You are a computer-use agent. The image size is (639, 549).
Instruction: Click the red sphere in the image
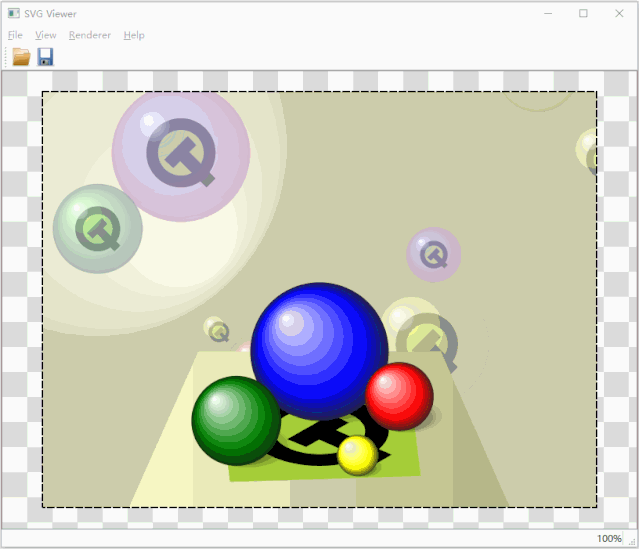click(x=399, y=396)
